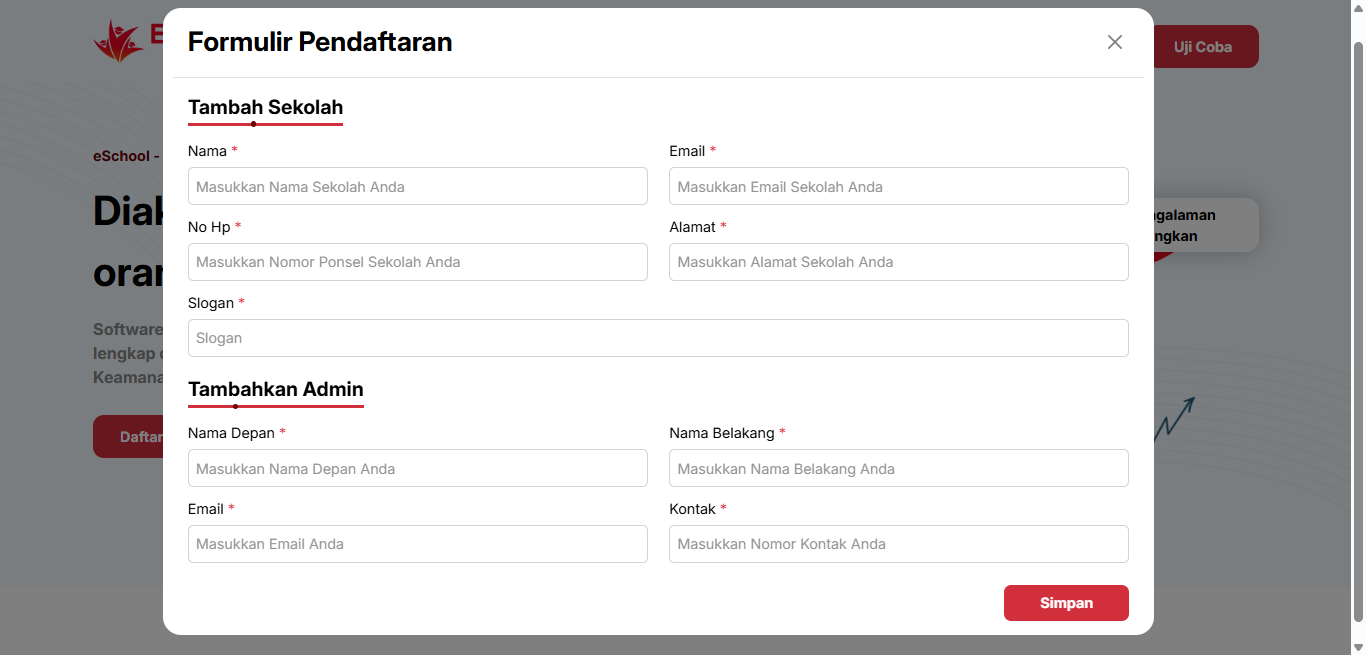Select the Nama Belakang input field
The image size is (1366, 655).
click(x=898, y=469)
